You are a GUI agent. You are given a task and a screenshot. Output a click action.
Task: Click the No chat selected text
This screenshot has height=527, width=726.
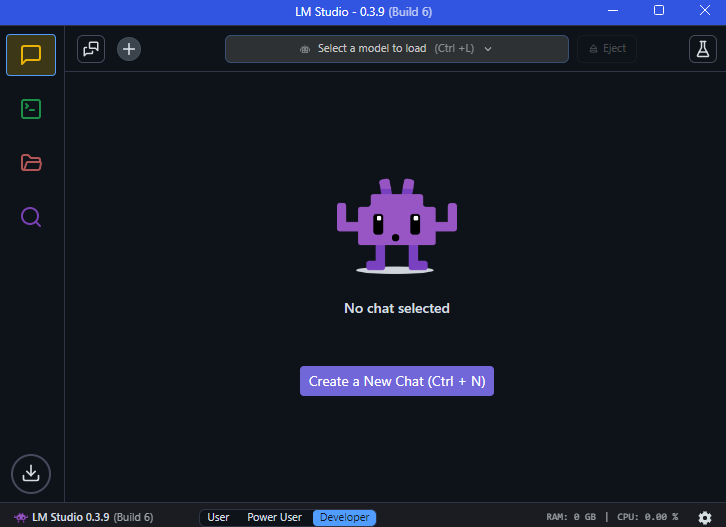point(397,308)
